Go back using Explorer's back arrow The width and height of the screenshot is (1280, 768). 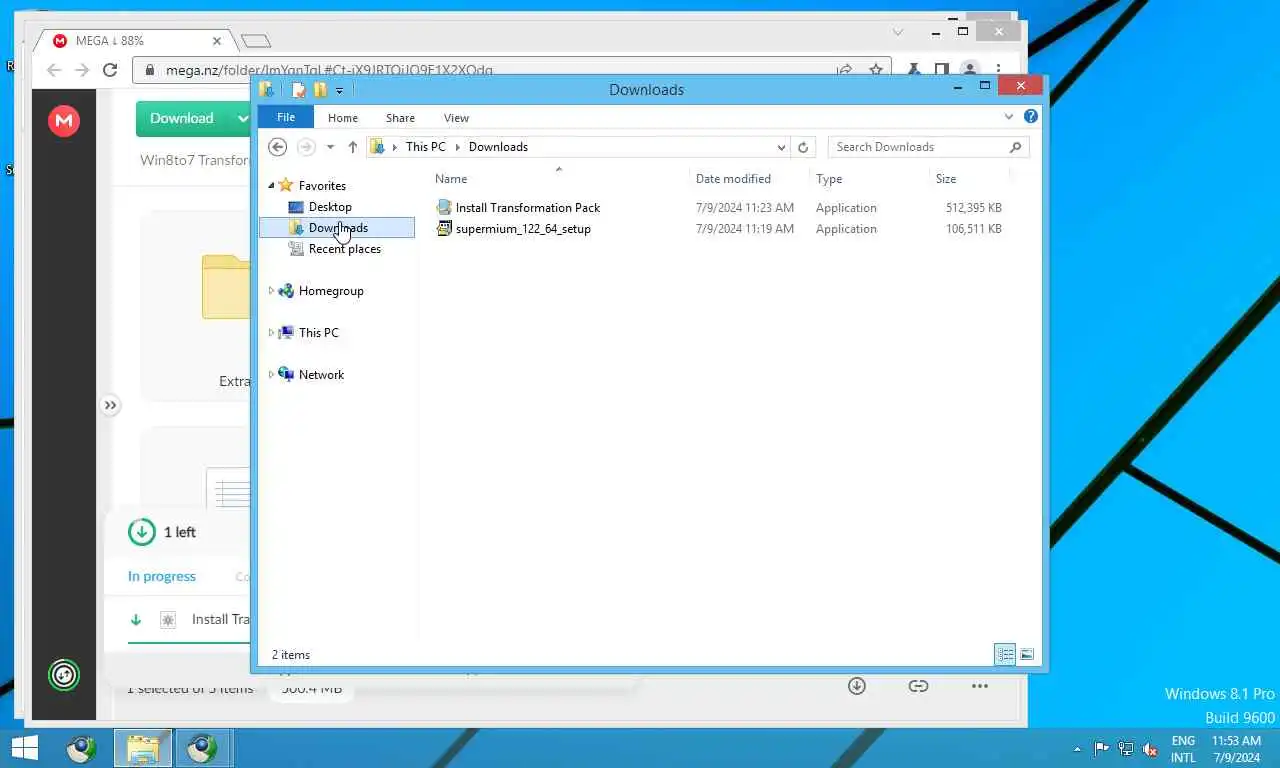pos(278,147)
